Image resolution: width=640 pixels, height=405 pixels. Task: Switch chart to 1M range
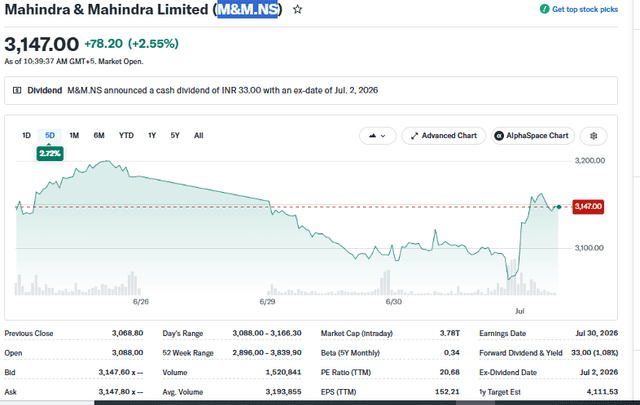point(74,136)
